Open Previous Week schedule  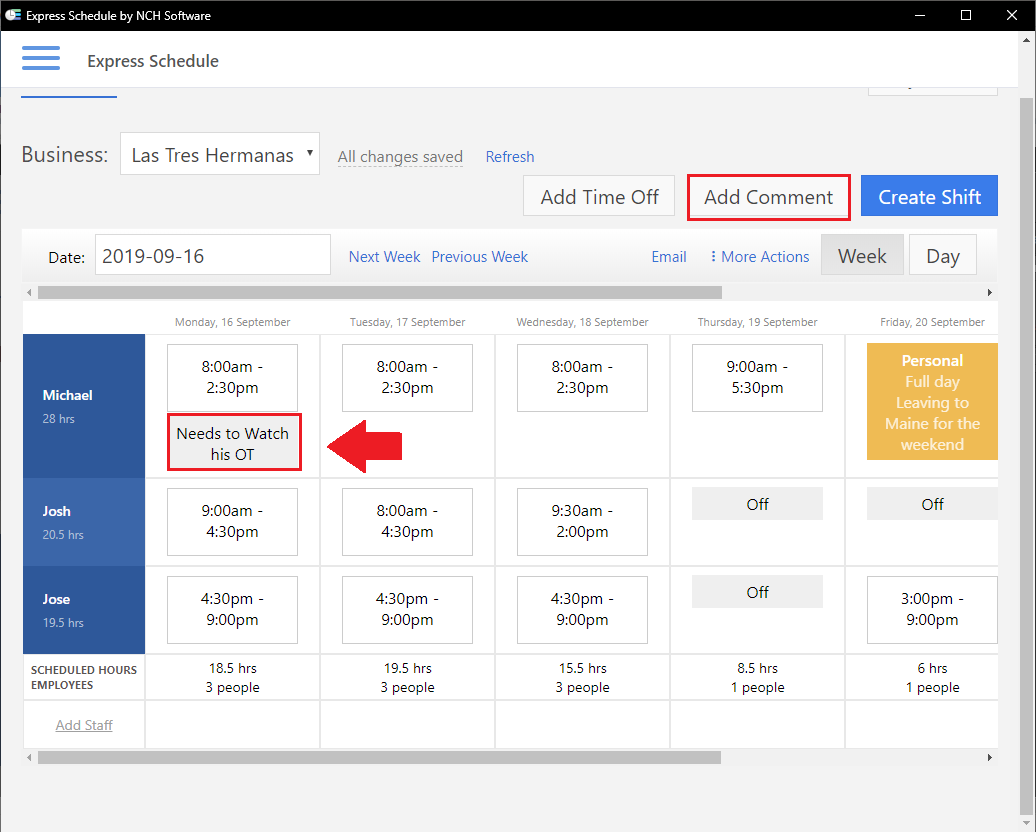[479, 256]
